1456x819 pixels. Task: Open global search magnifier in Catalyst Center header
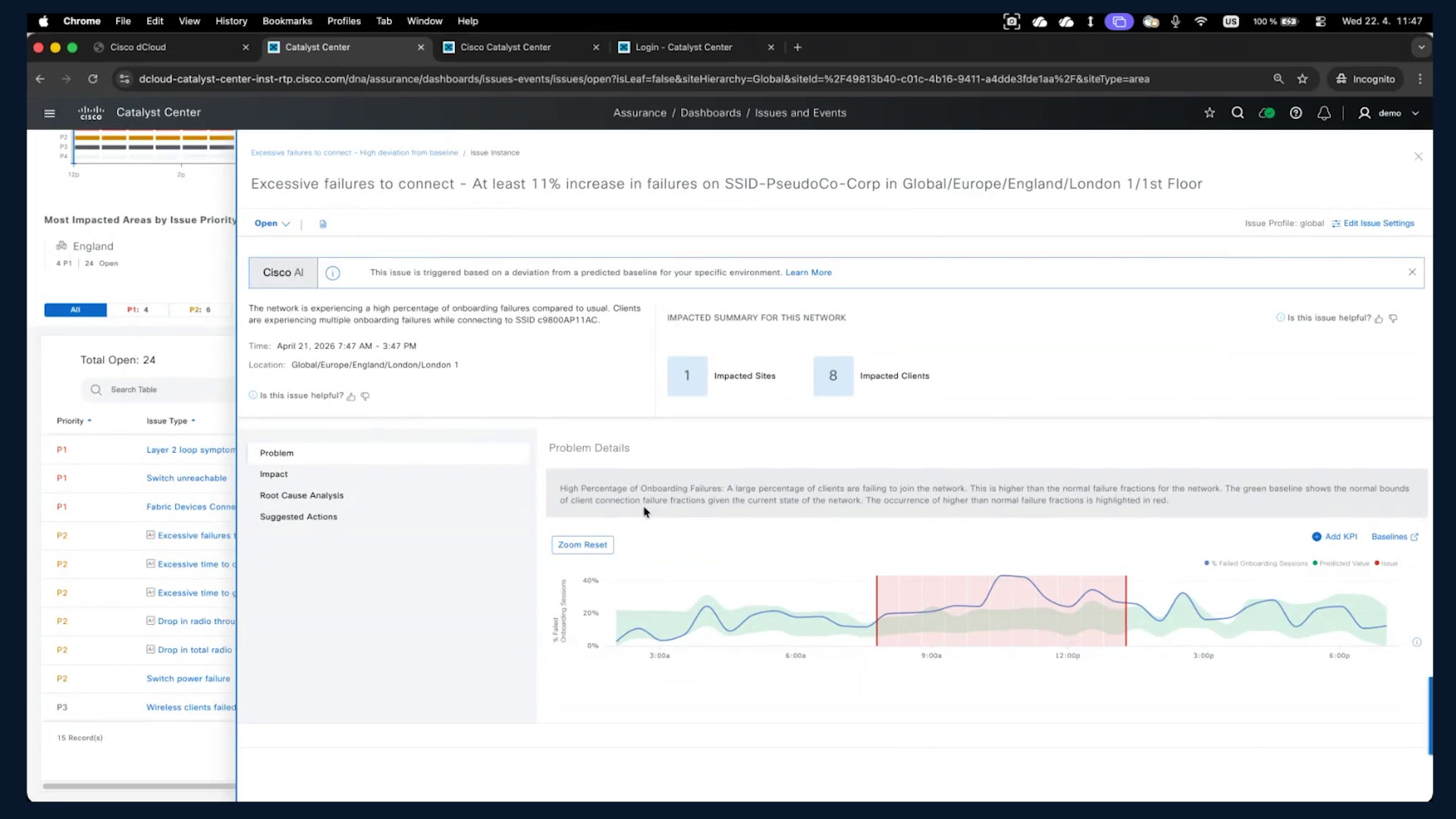click(1238, 113)
